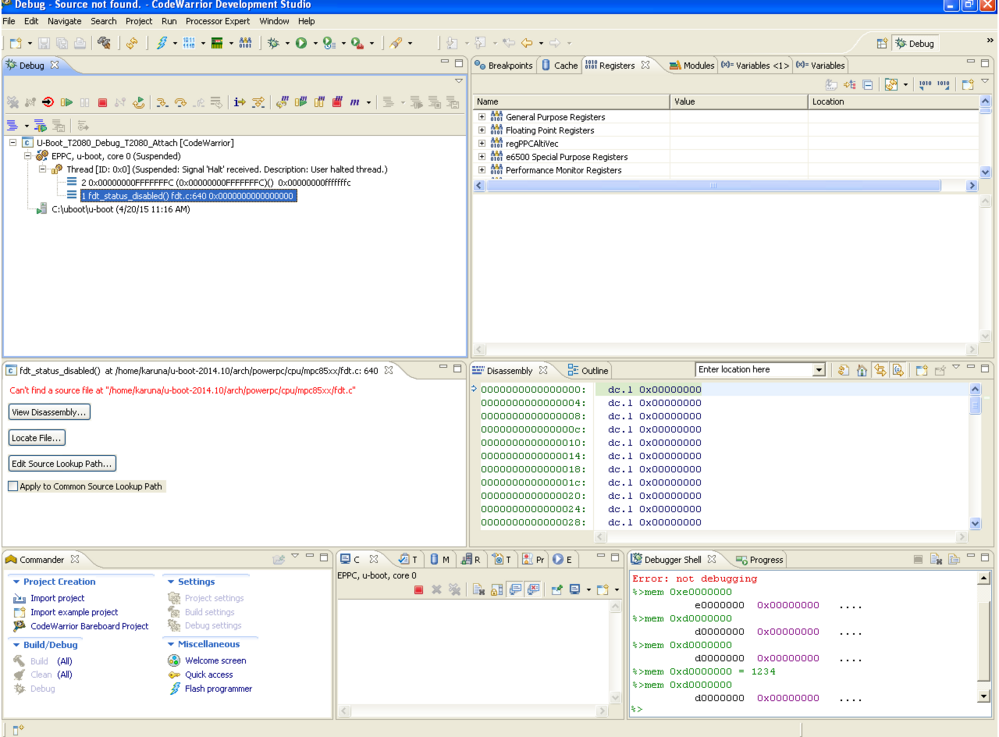Click the Step Into icon

[x=164, y=102]
